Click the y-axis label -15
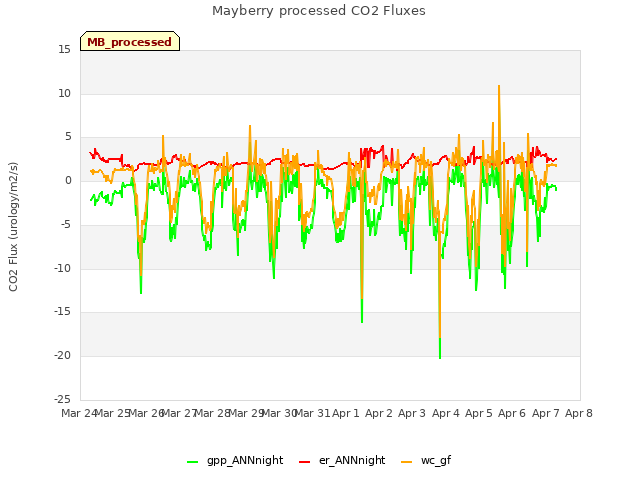640x480 pixels. pyautogui.click(x=63, y=312)
